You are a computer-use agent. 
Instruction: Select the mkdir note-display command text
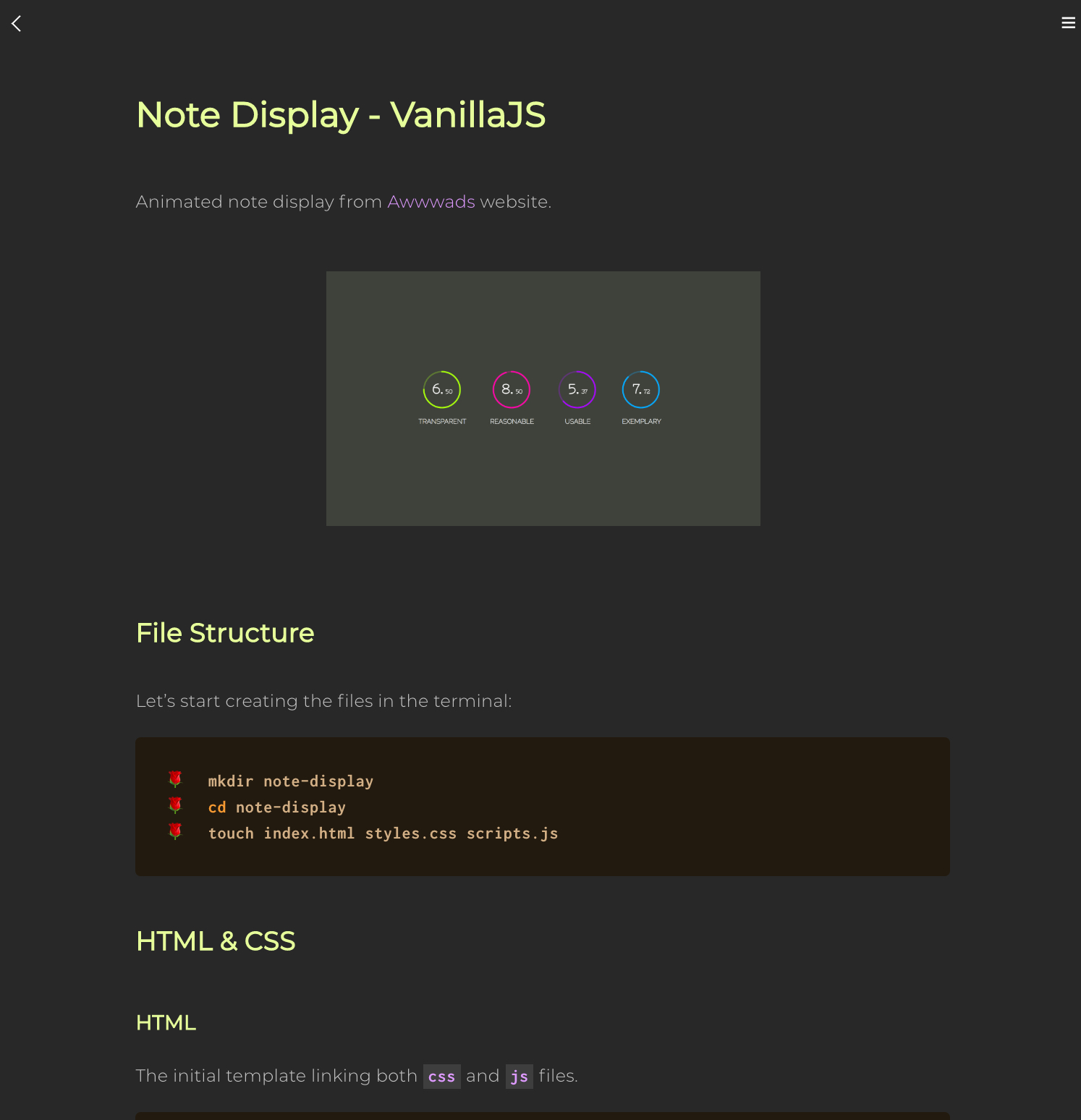290,781
